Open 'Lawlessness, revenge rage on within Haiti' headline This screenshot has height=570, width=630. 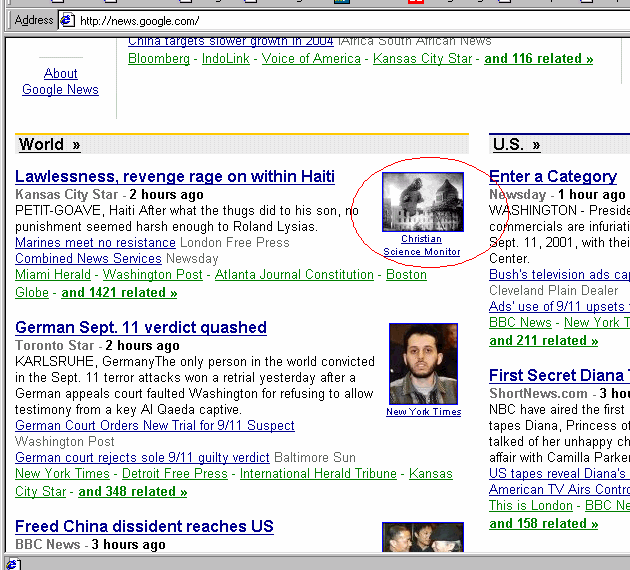click(x=175, y=176)
